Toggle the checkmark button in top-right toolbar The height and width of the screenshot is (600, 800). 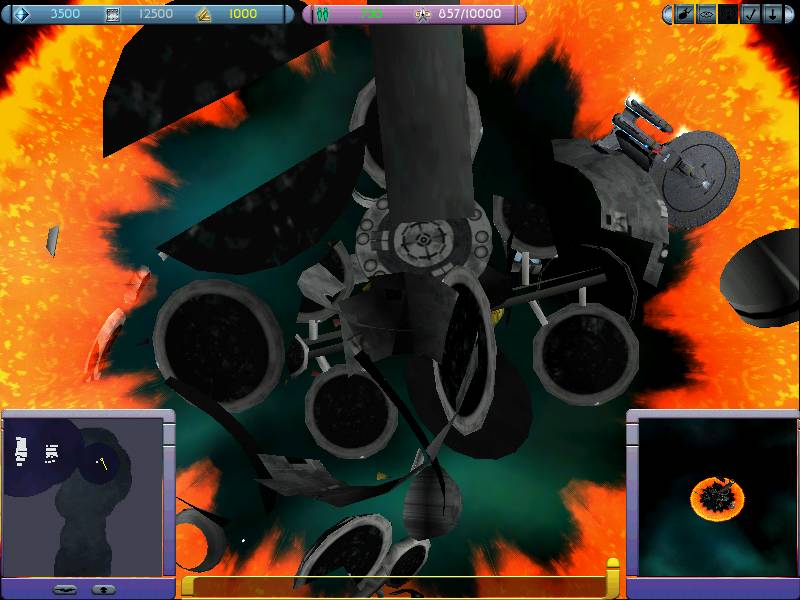749,14
